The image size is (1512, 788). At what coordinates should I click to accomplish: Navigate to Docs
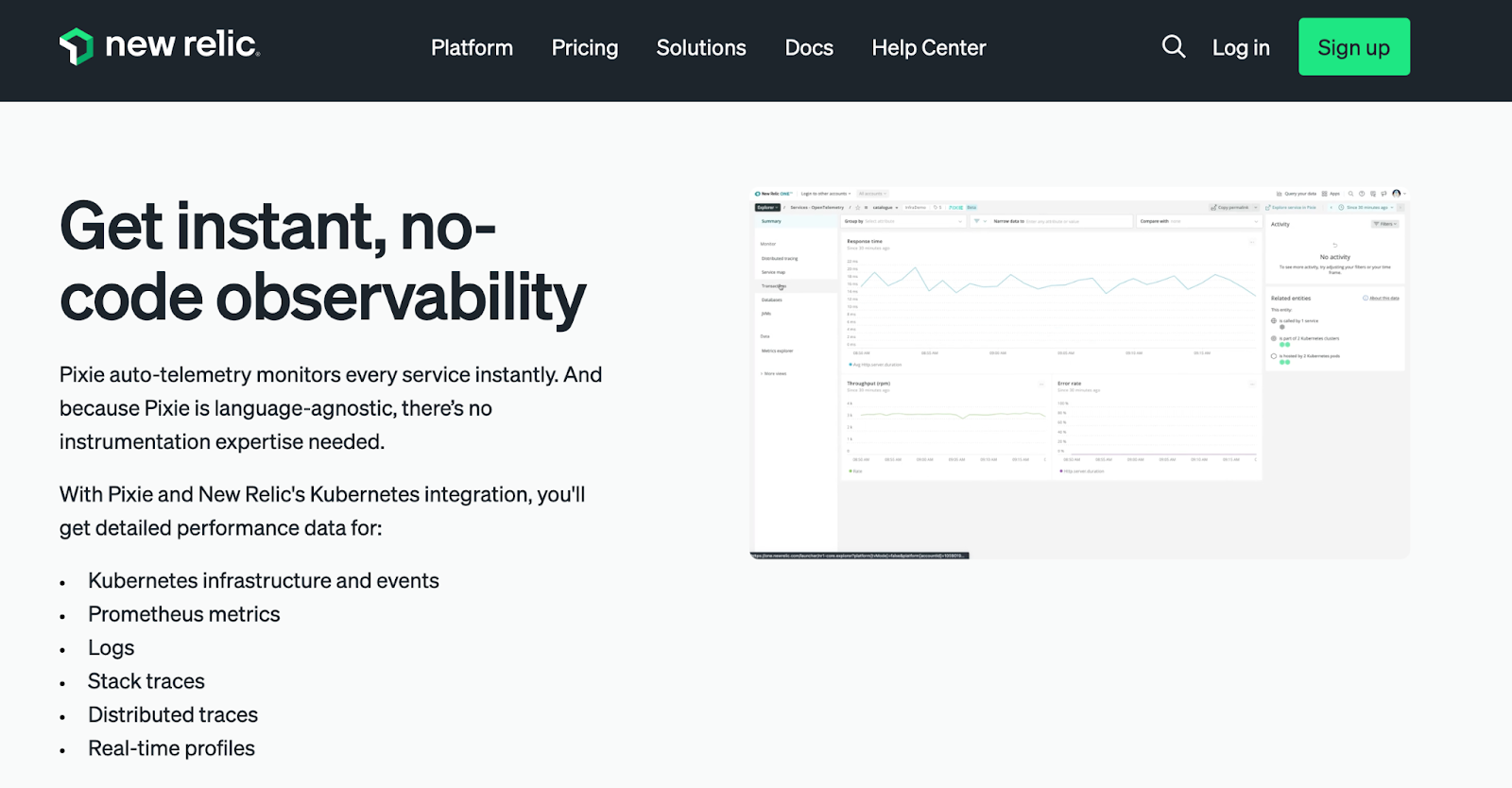pyautogui.click(x=809, y=47)
